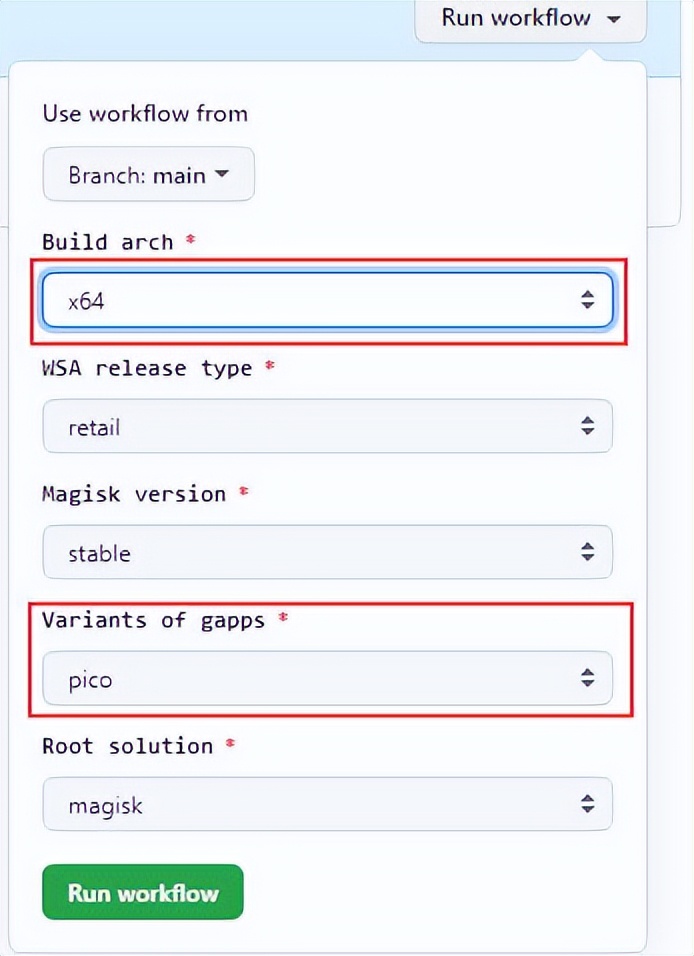Collapse the top Run workflow menu button
This screenshot has width=694, height=956.
[x=530, y=18]
